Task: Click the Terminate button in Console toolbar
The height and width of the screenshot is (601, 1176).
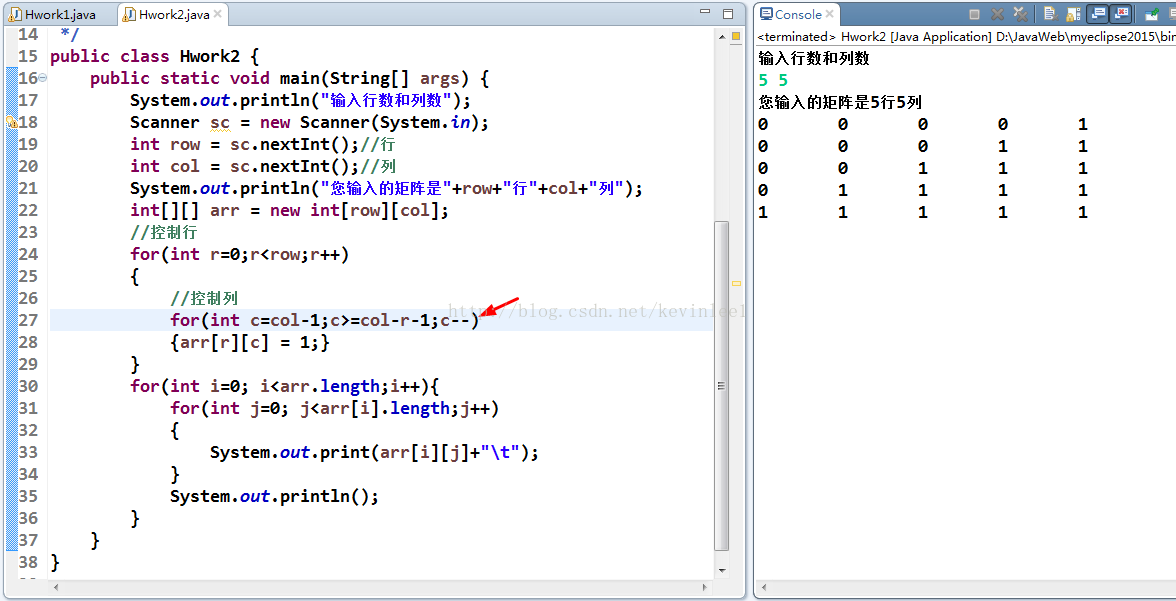Action: (x=974, y=14)
